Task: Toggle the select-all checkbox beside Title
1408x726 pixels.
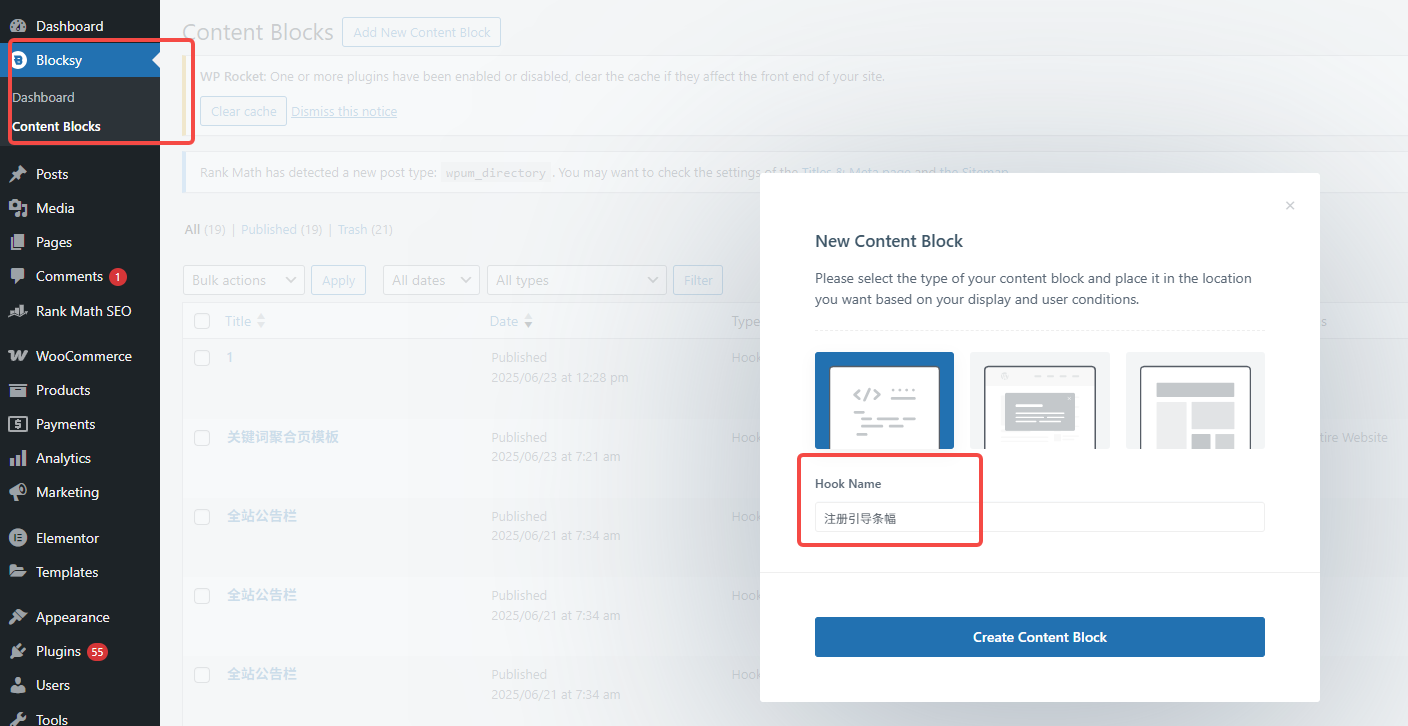Action: tap(202, 321)
